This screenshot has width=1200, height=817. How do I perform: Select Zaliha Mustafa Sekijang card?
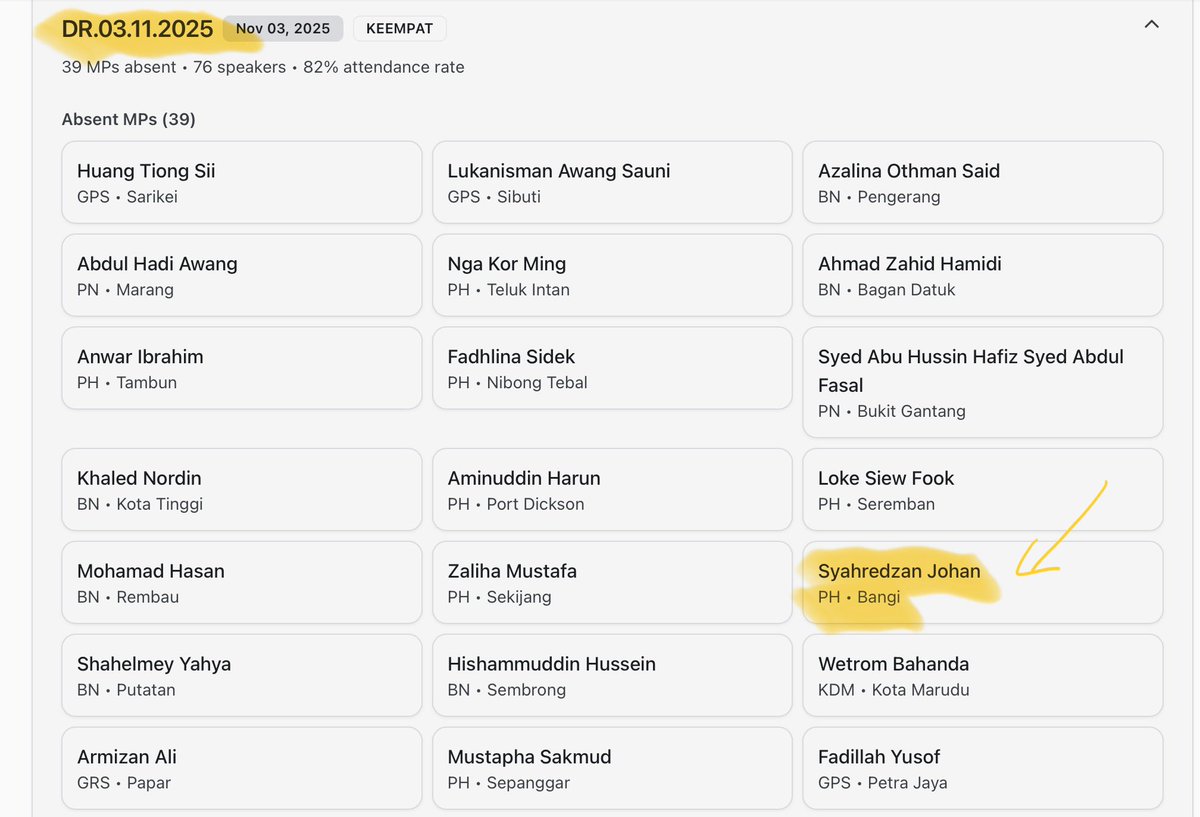click(x=612, y=582)
